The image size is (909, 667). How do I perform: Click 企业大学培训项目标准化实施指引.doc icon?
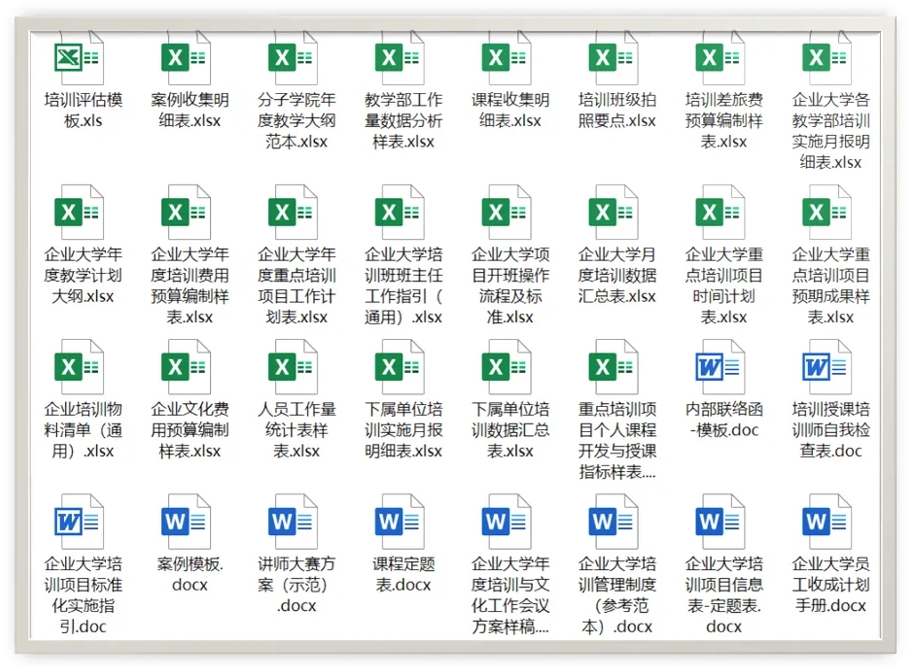(79, 522)
